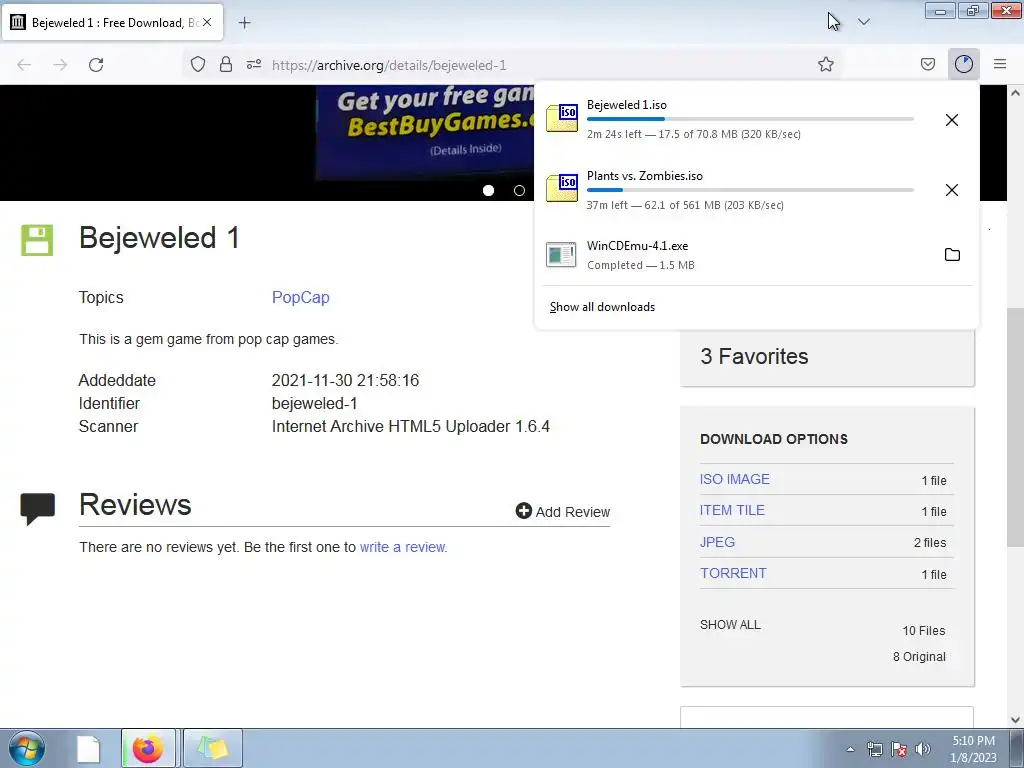Select the first carousel dot indicator

tap(488, 190)
